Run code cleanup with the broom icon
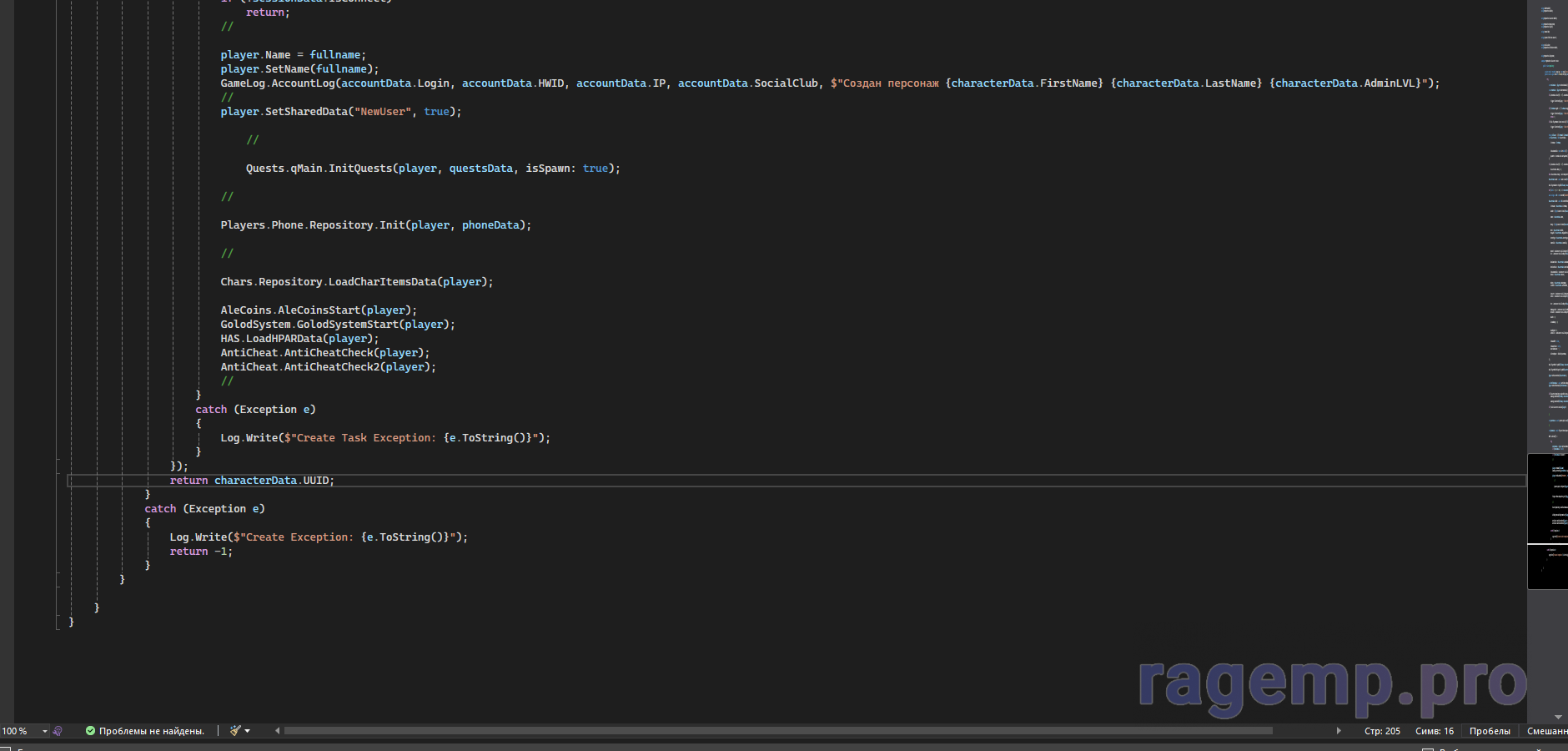 235,731
